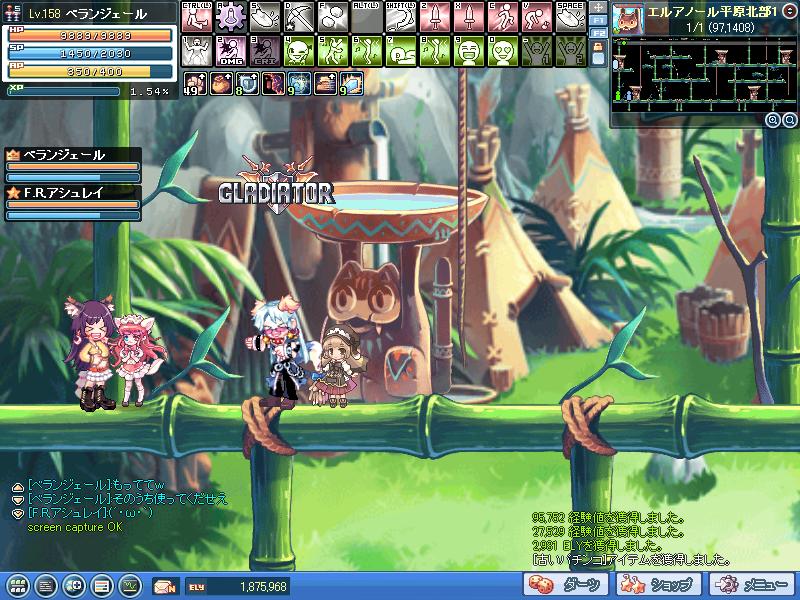This screenshot has height=600, width=800.
Task: Click the SP bar 1450/2030
Action: 90,54
